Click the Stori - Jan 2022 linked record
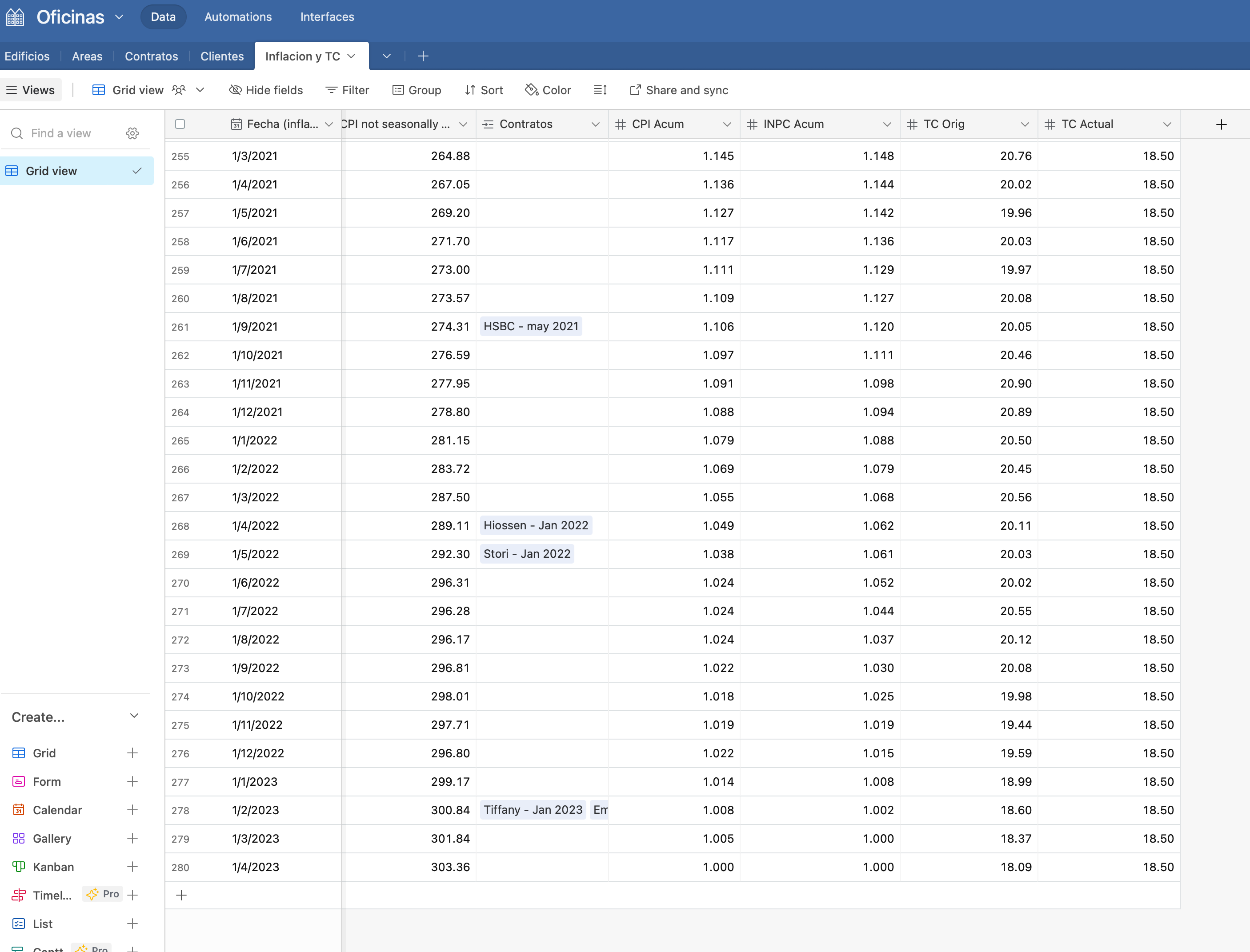 [527, 554]
